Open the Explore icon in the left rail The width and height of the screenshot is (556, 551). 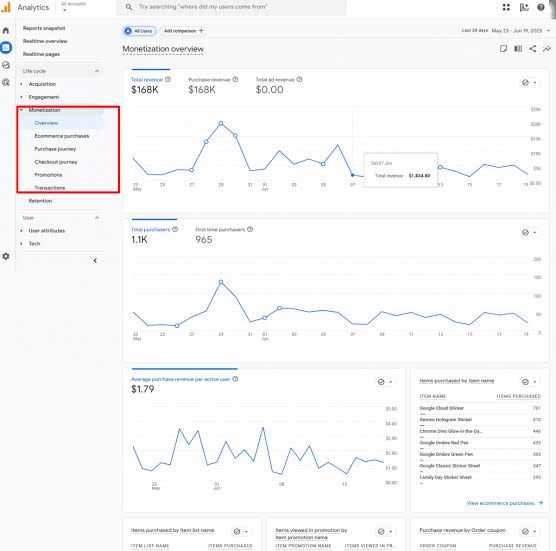click(6, 65)
